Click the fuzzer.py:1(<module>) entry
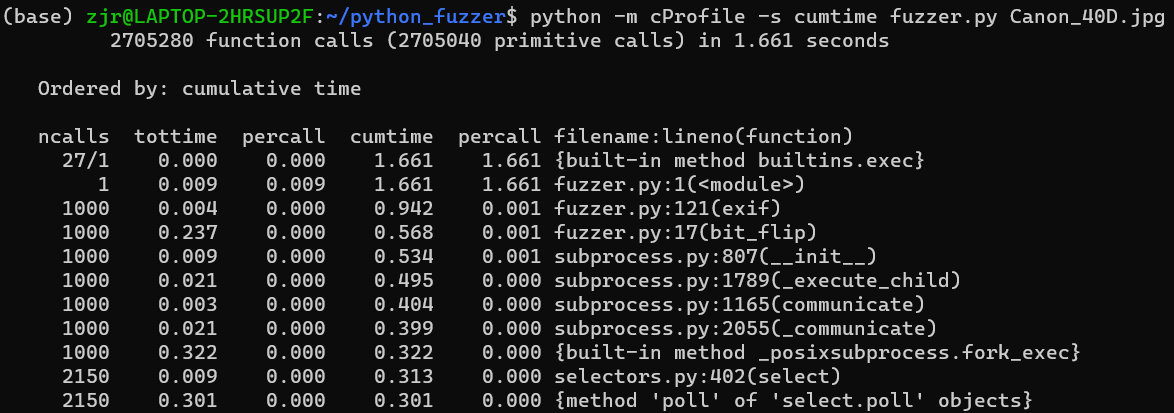This screenshot has width=1174, height=413. pyautogui.click(x=678, y=185)
